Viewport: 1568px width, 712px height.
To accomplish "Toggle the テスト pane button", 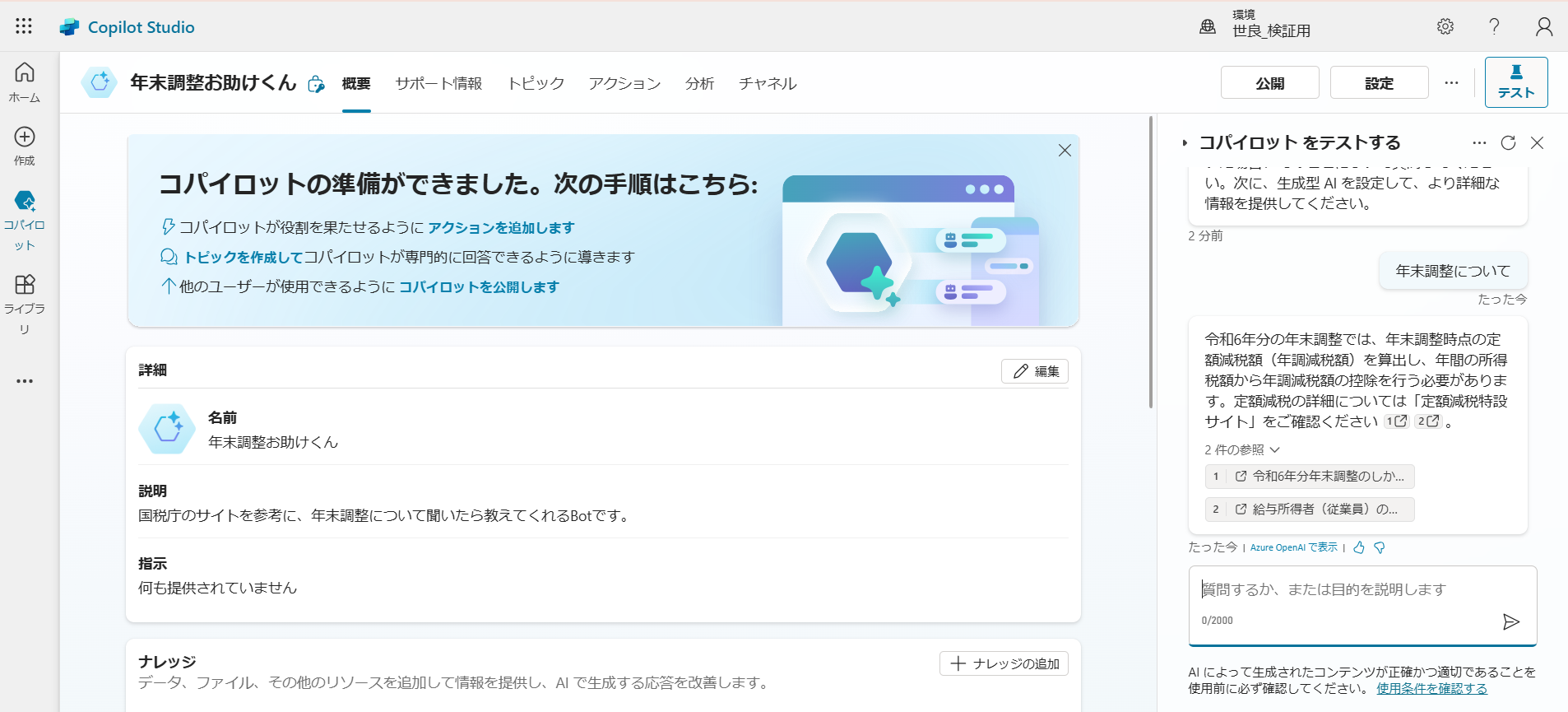I will [1516, 82].
